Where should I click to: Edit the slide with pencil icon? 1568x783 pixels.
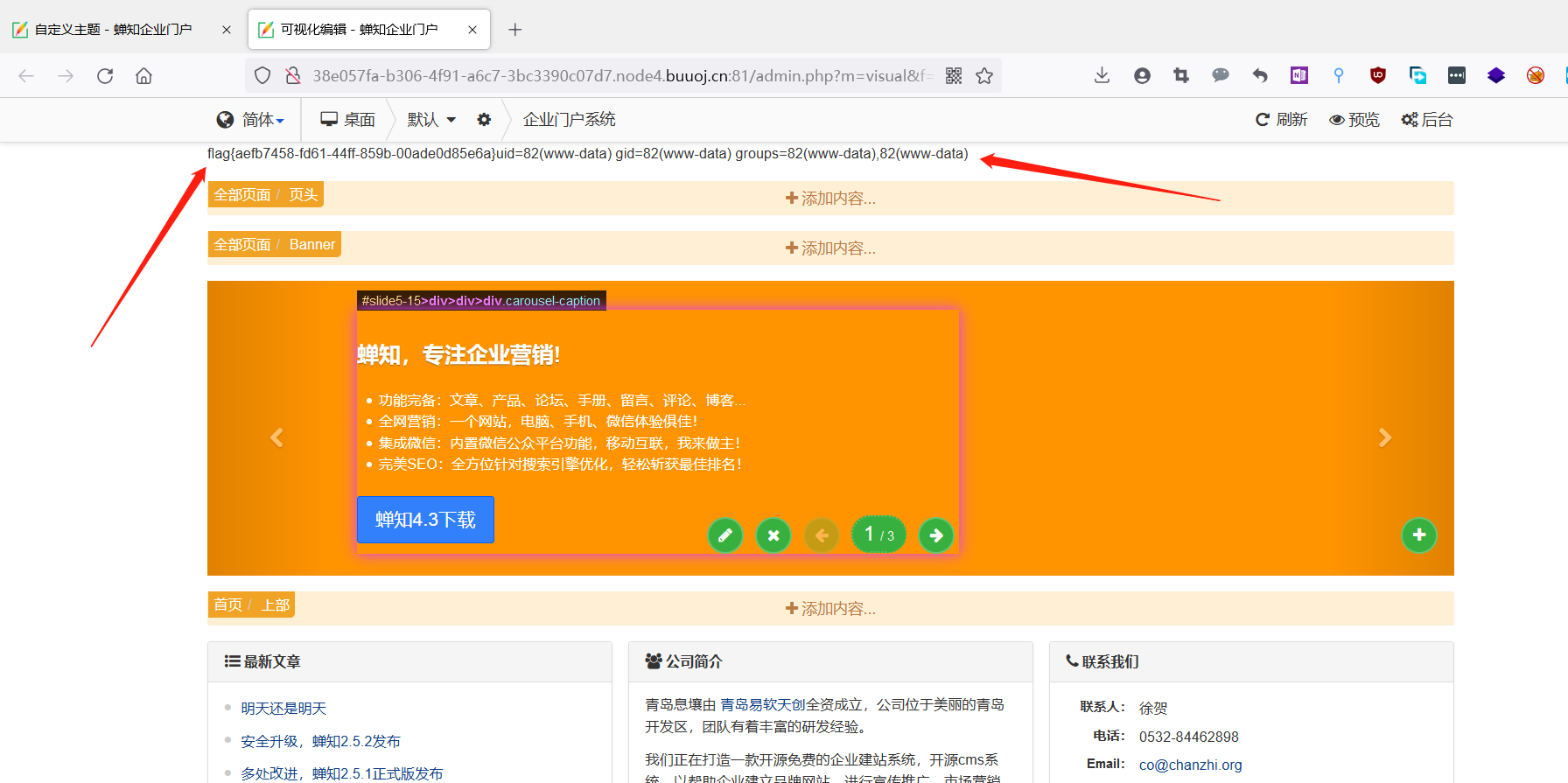point(725,535)
